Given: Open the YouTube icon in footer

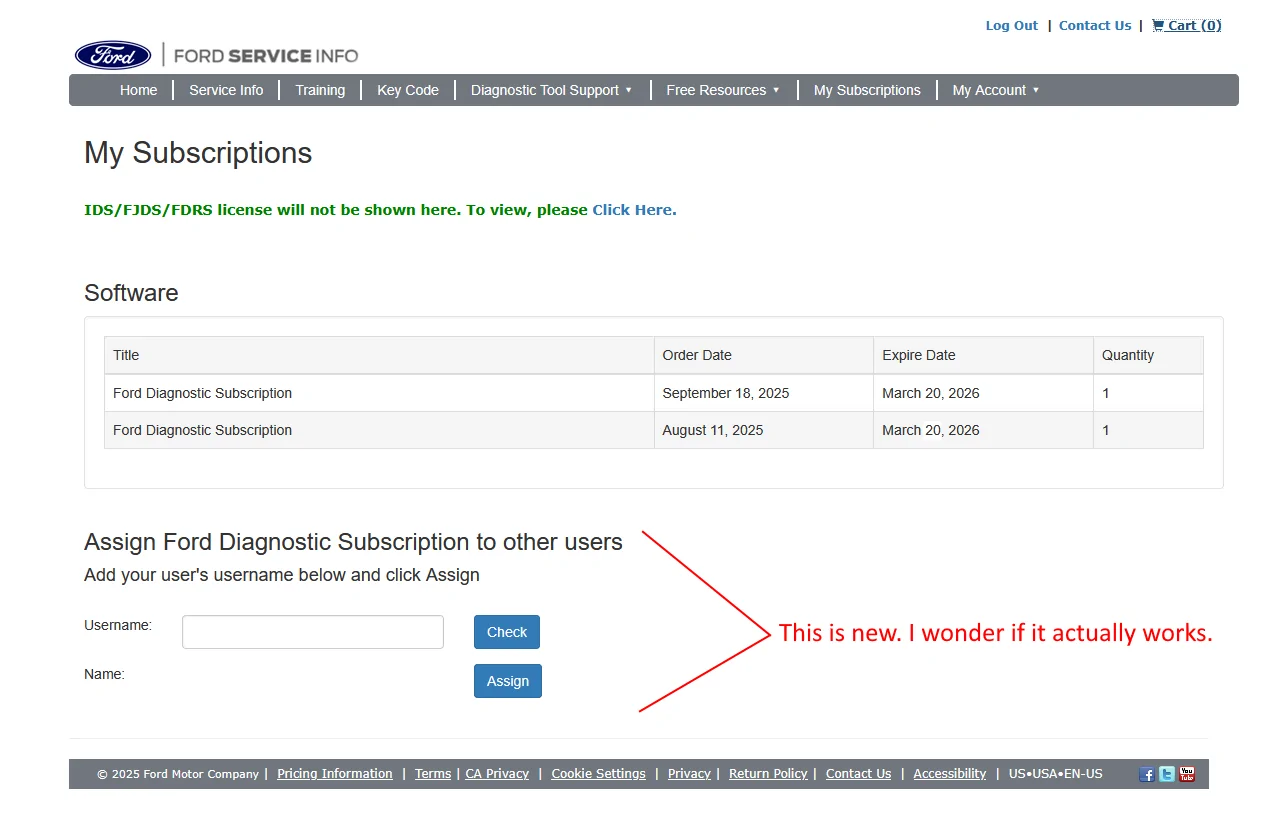Looking at the screenshot, I should 1187,774.
